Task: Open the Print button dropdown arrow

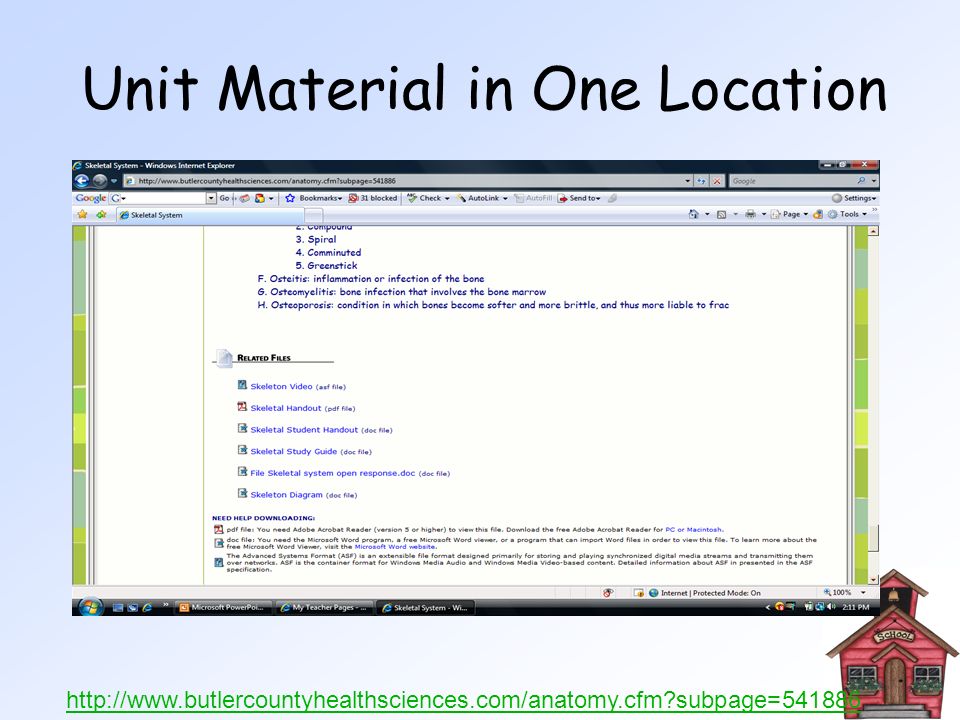Action: pyautogui.click(x=763, y=214)
